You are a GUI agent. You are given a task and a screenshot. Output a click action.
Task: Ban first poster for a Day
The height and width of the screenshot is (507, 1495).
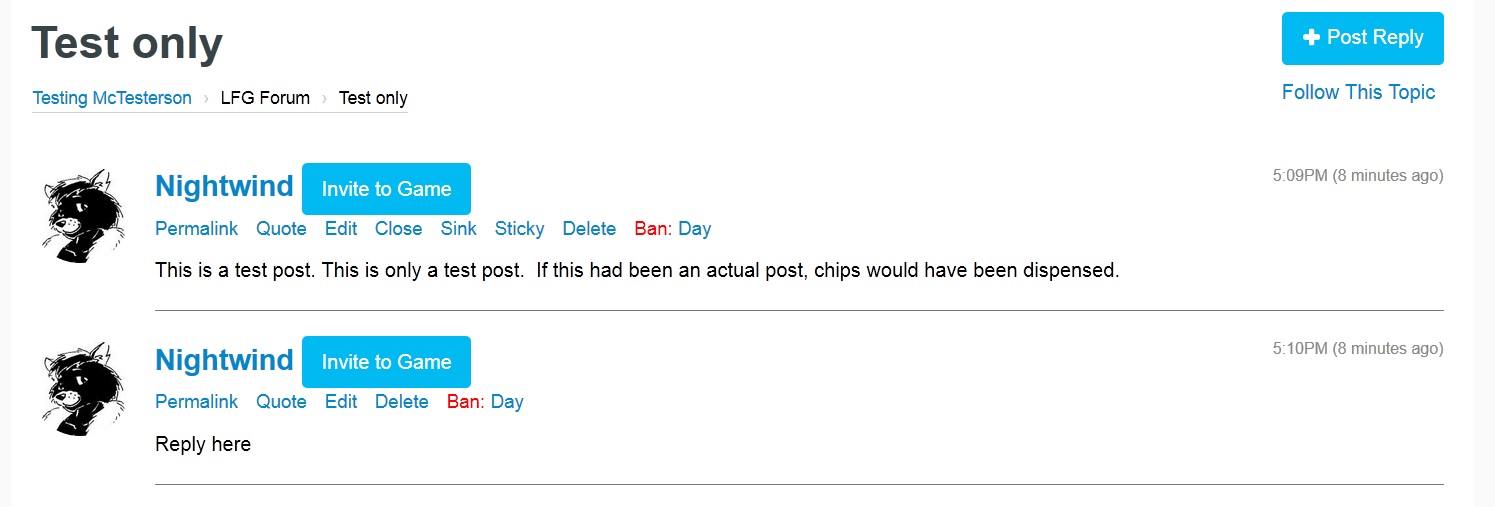[x=694, y=229]
